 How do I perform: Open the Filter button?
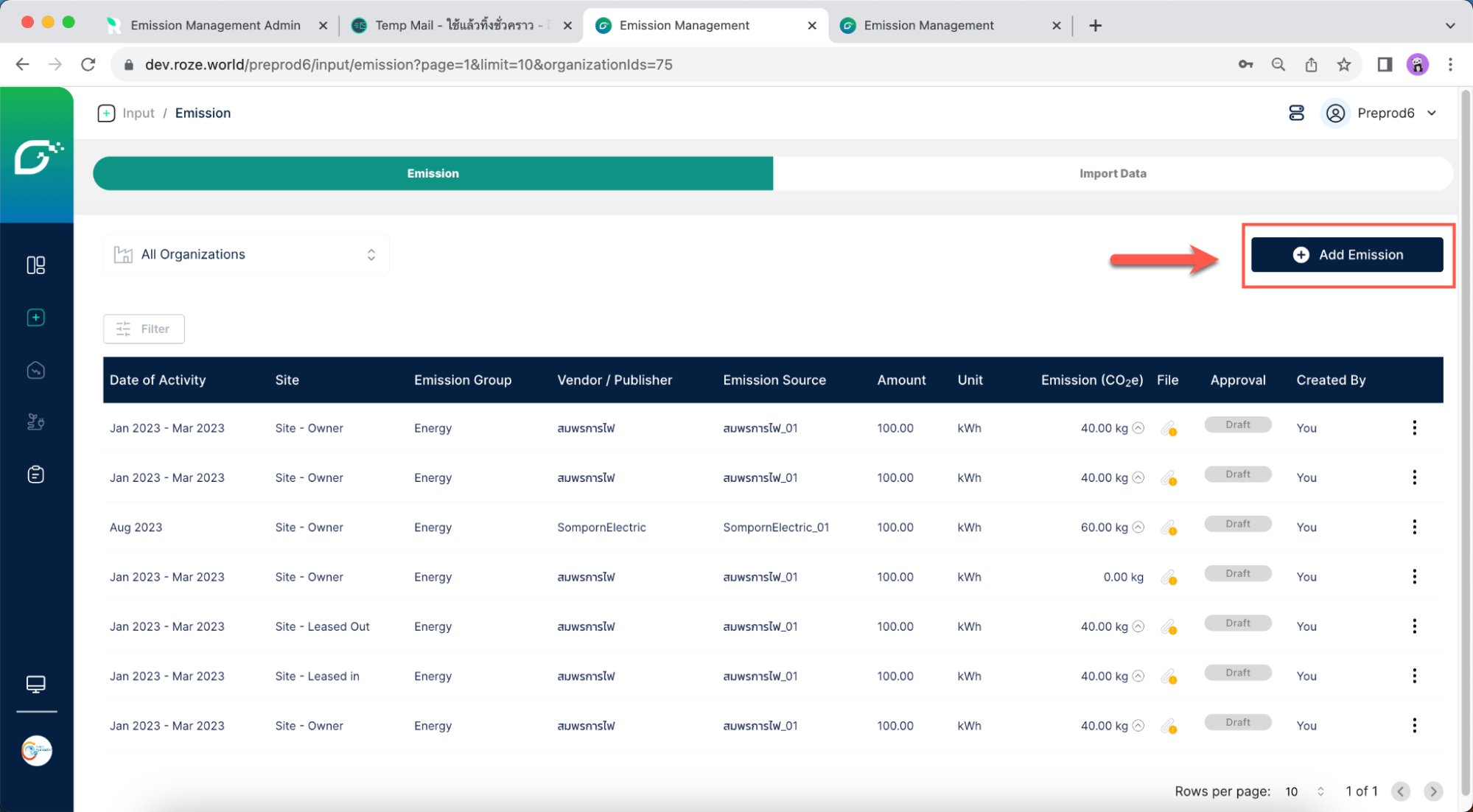pyautogui.click(x=144, y=329)
